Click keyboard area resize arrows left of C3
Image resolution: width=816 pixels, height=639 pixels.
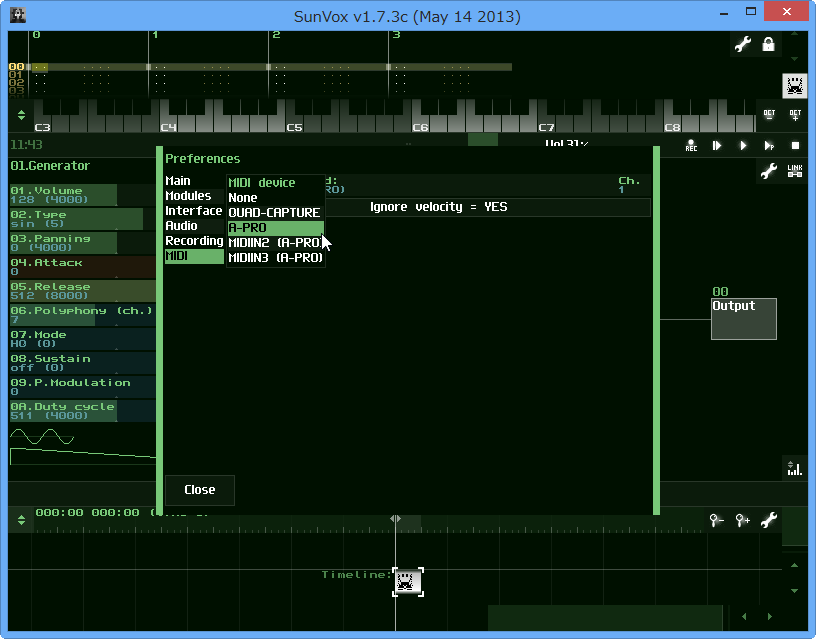tap(21, 115)
